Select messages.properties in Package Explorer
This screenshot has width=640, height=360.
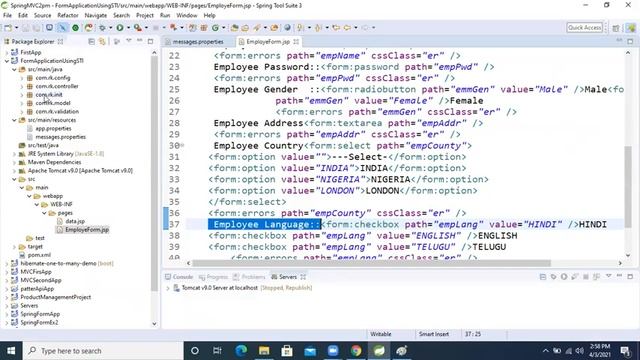pos(60,137)
